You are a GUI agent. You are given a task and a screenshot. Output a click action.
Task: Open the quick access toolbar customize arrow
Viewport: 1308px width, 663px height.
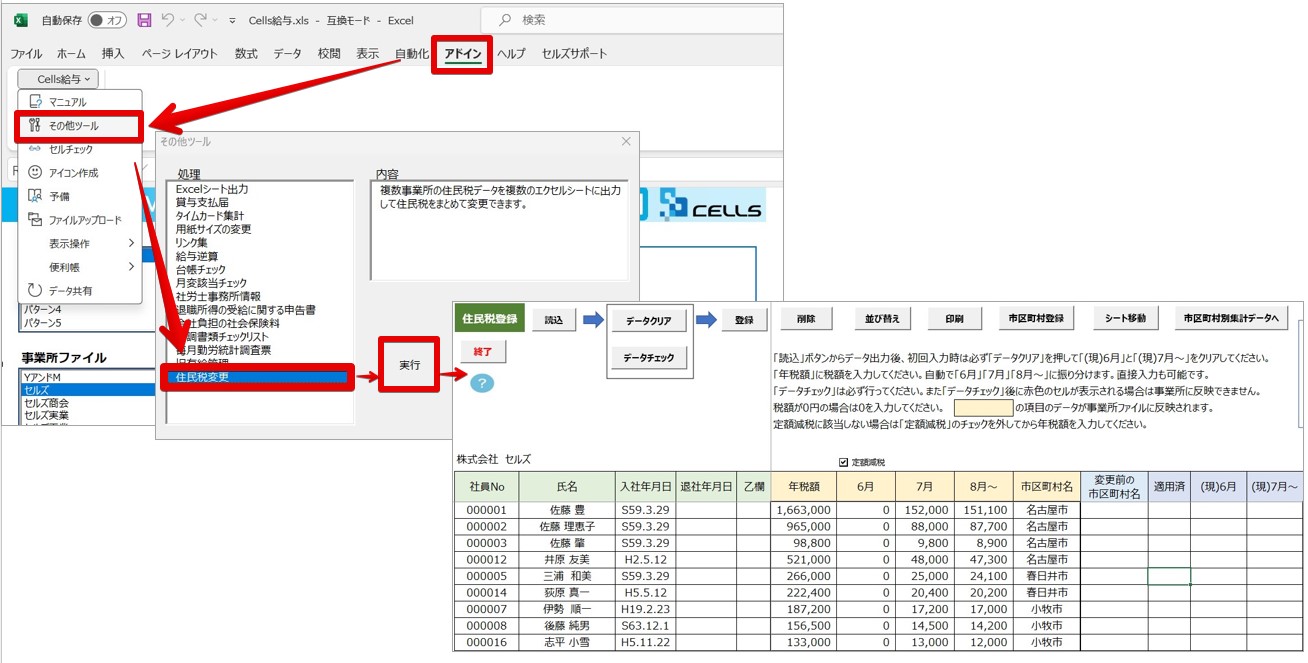click(x=232, y=20)
